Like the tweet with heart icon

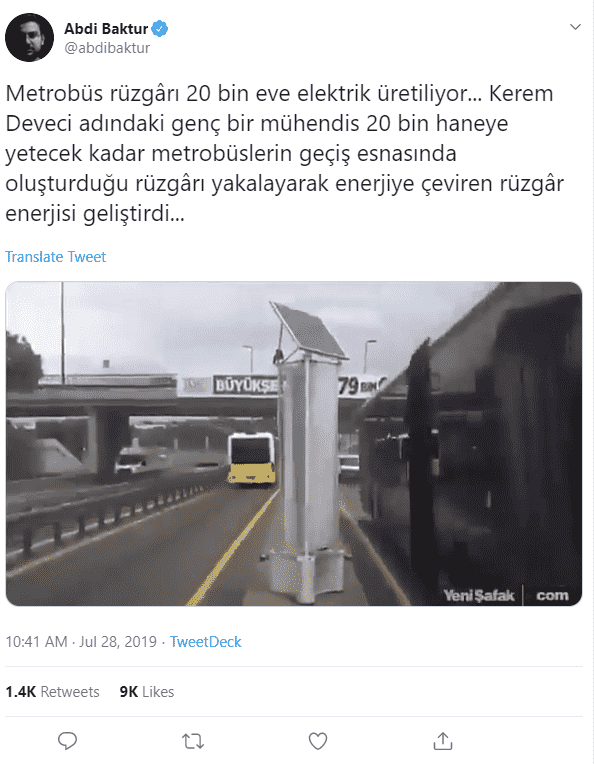click(318, 741)
